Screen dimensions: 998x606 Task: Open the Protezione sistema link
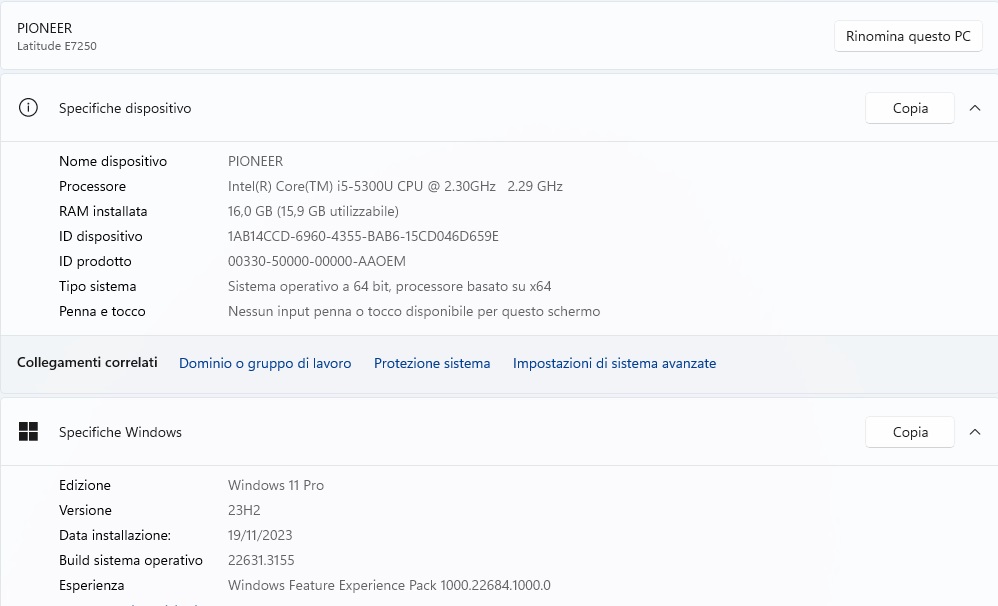pyautogui.click(x=432, y=363)
